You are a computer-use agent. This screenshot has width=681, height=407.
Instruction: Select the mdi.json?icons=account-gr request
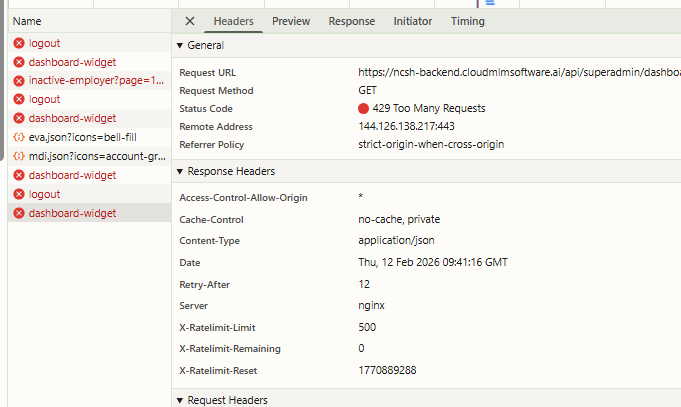(x=96, y=156)
